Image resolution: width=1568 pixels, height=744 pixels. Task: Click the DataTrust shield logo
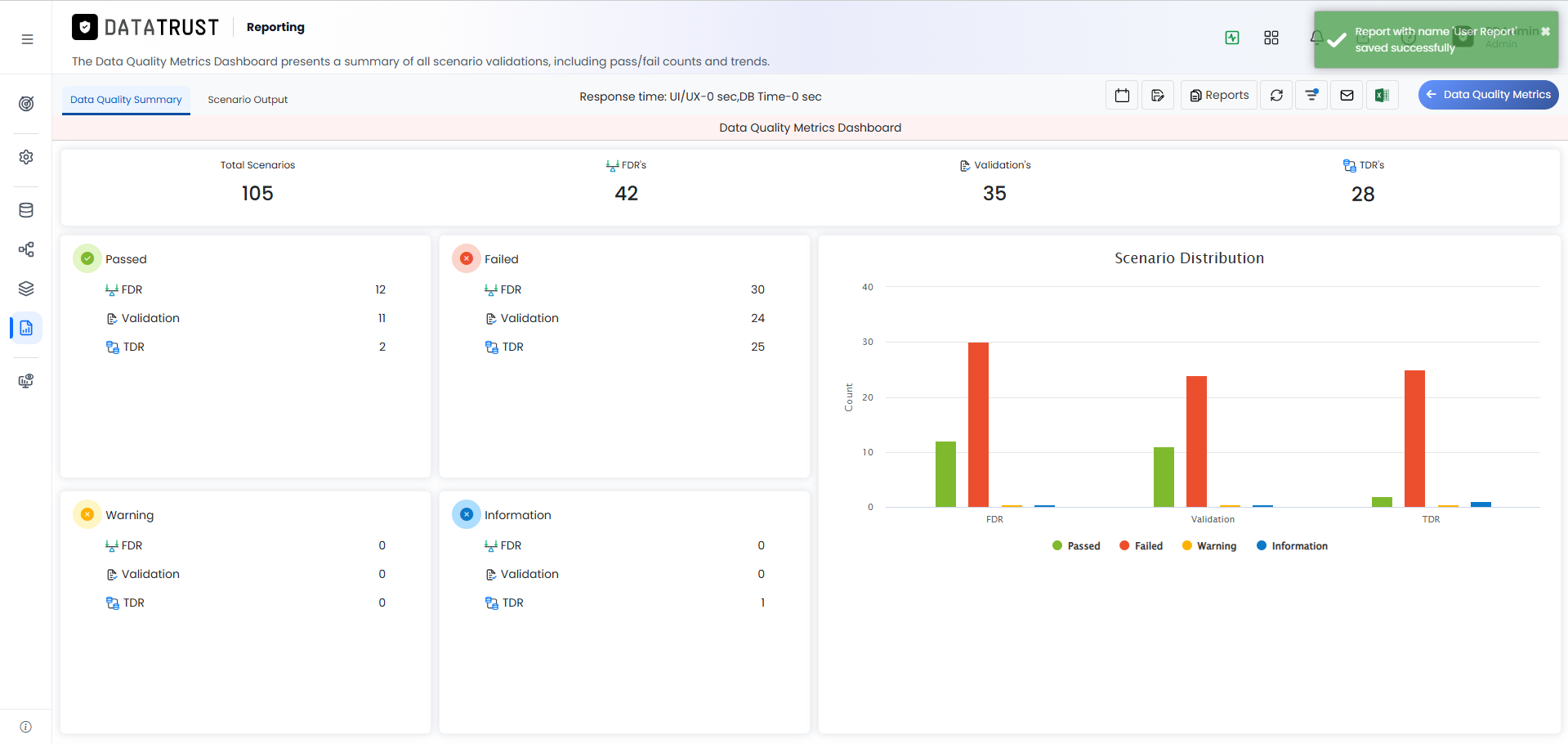[85, 27]
